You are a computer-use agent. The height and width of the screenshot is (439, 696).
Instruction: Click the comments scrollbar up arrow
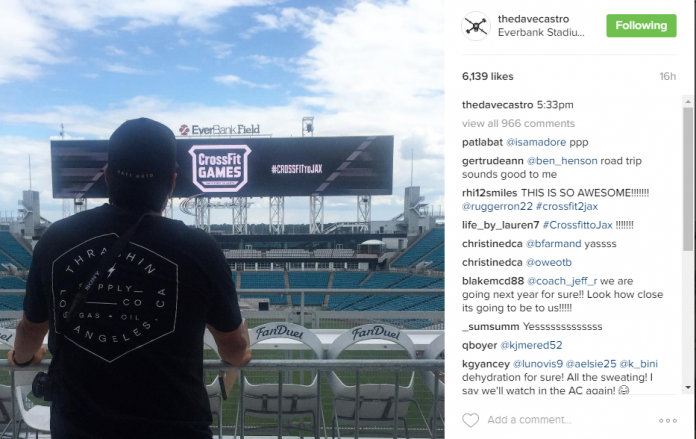[688, 102]
